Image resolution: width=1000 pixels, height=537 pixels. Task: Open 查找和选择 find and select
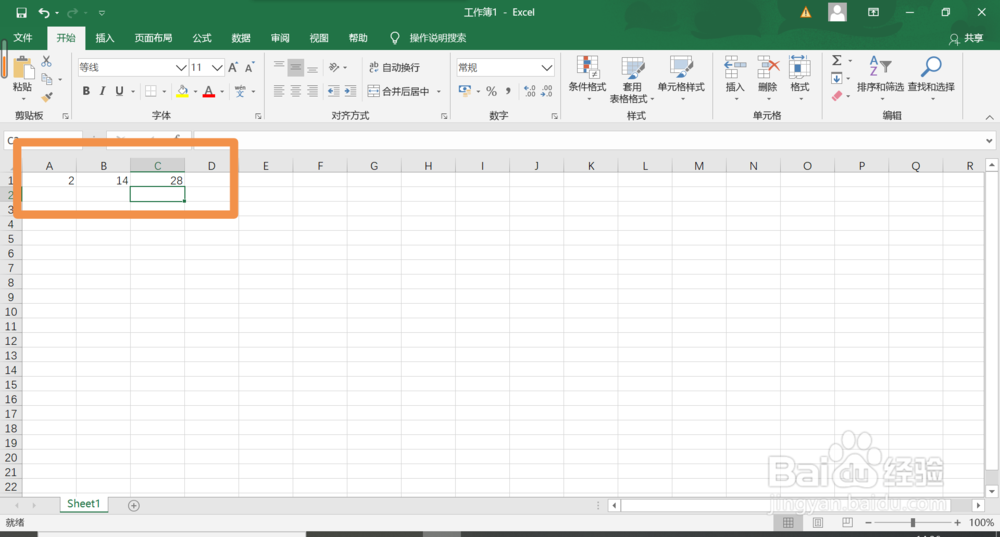pyautogui.click(x=931, y=78)
